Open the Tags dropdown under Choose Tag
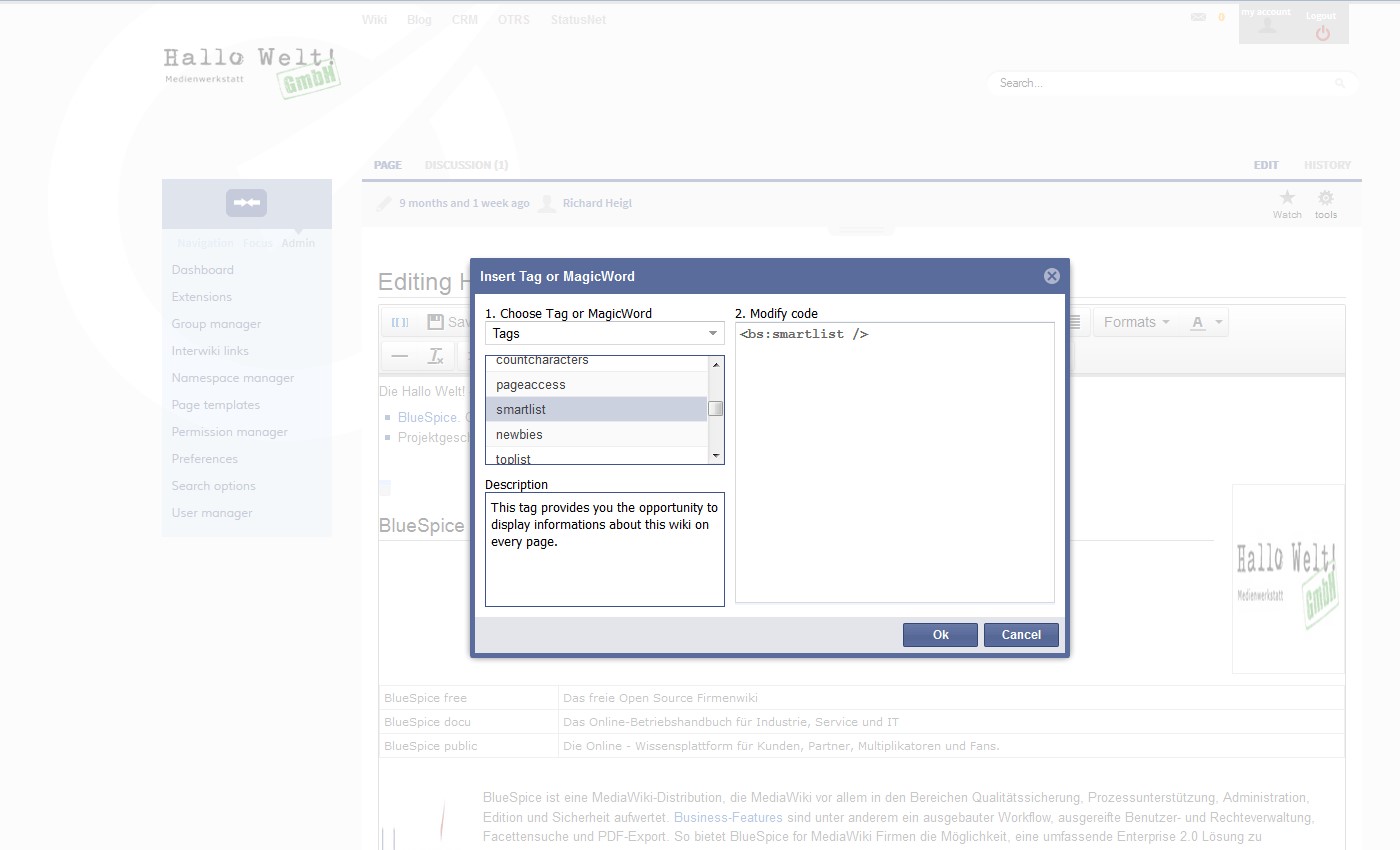1400x850 pixels. pos(604,333)
